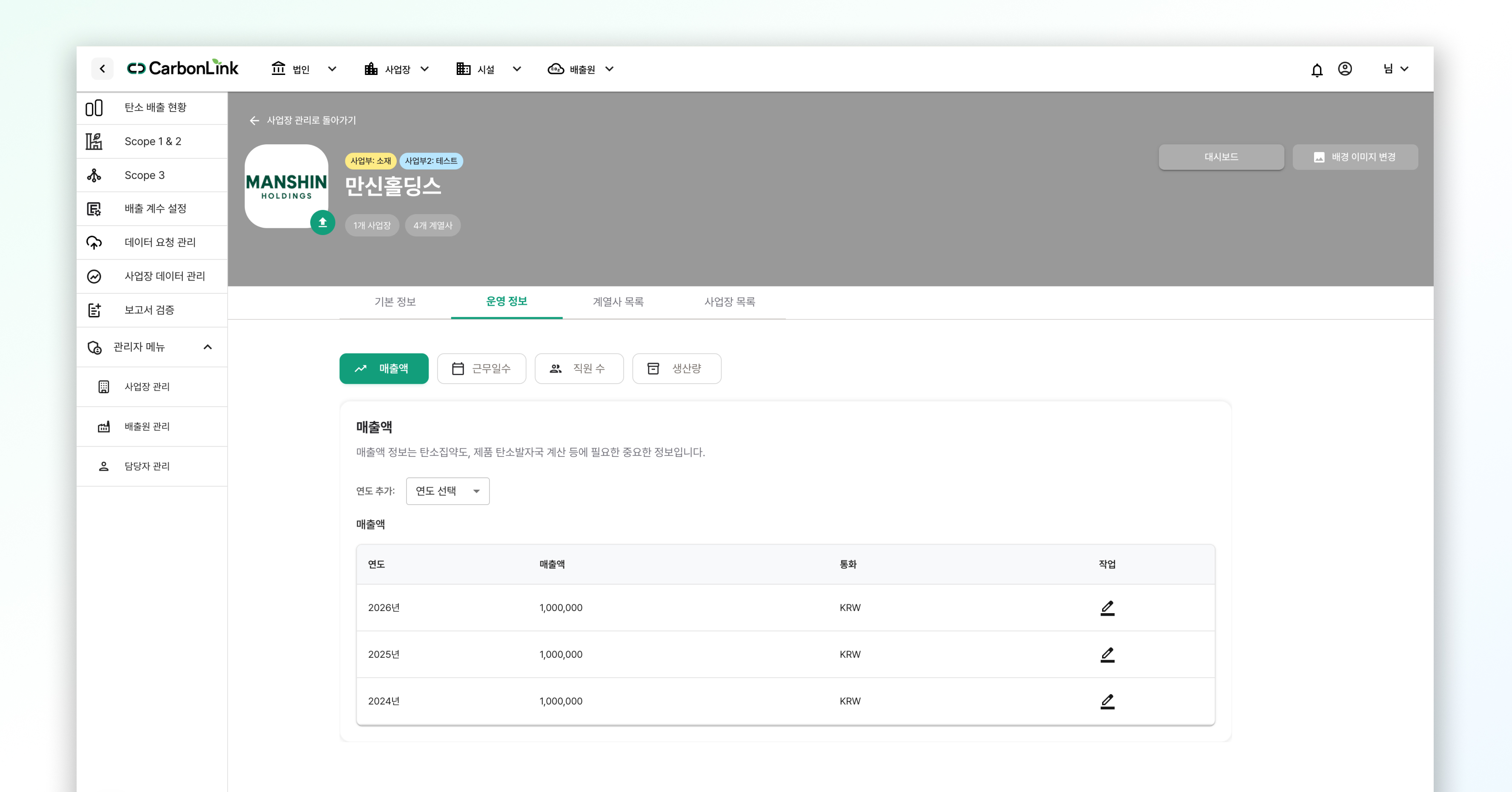
Task: Switch to the 계열사 목록 tab
Action: (618, 302)
